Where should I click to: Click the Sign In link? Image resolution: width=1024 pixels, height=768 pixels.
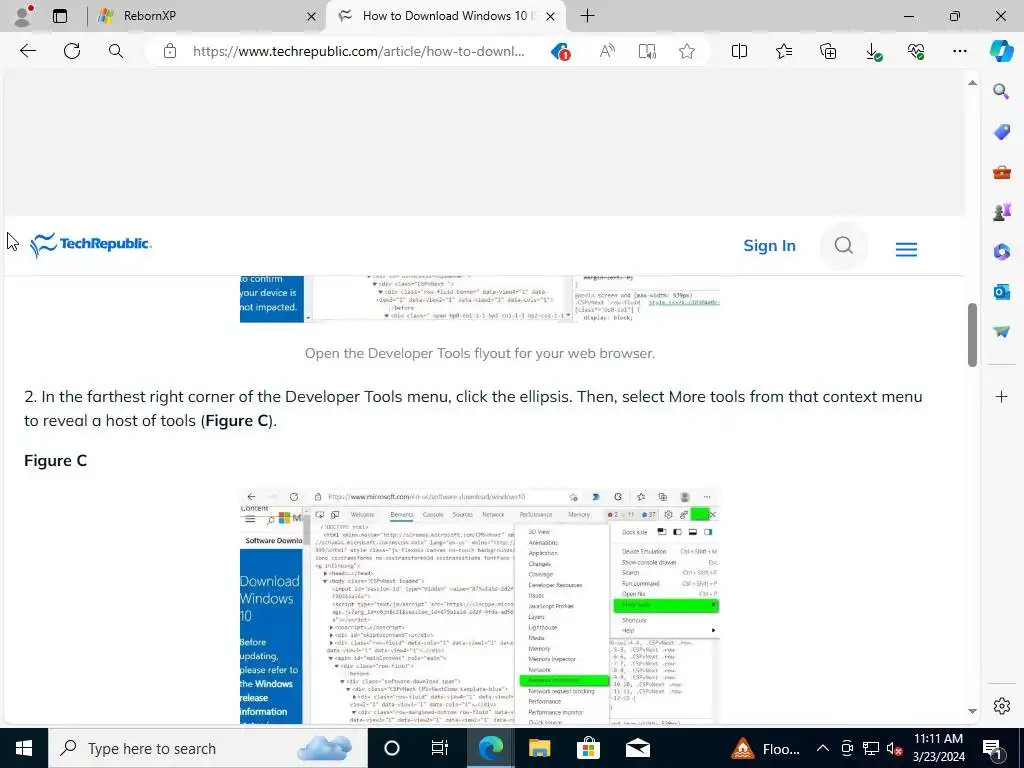(769, 246)
